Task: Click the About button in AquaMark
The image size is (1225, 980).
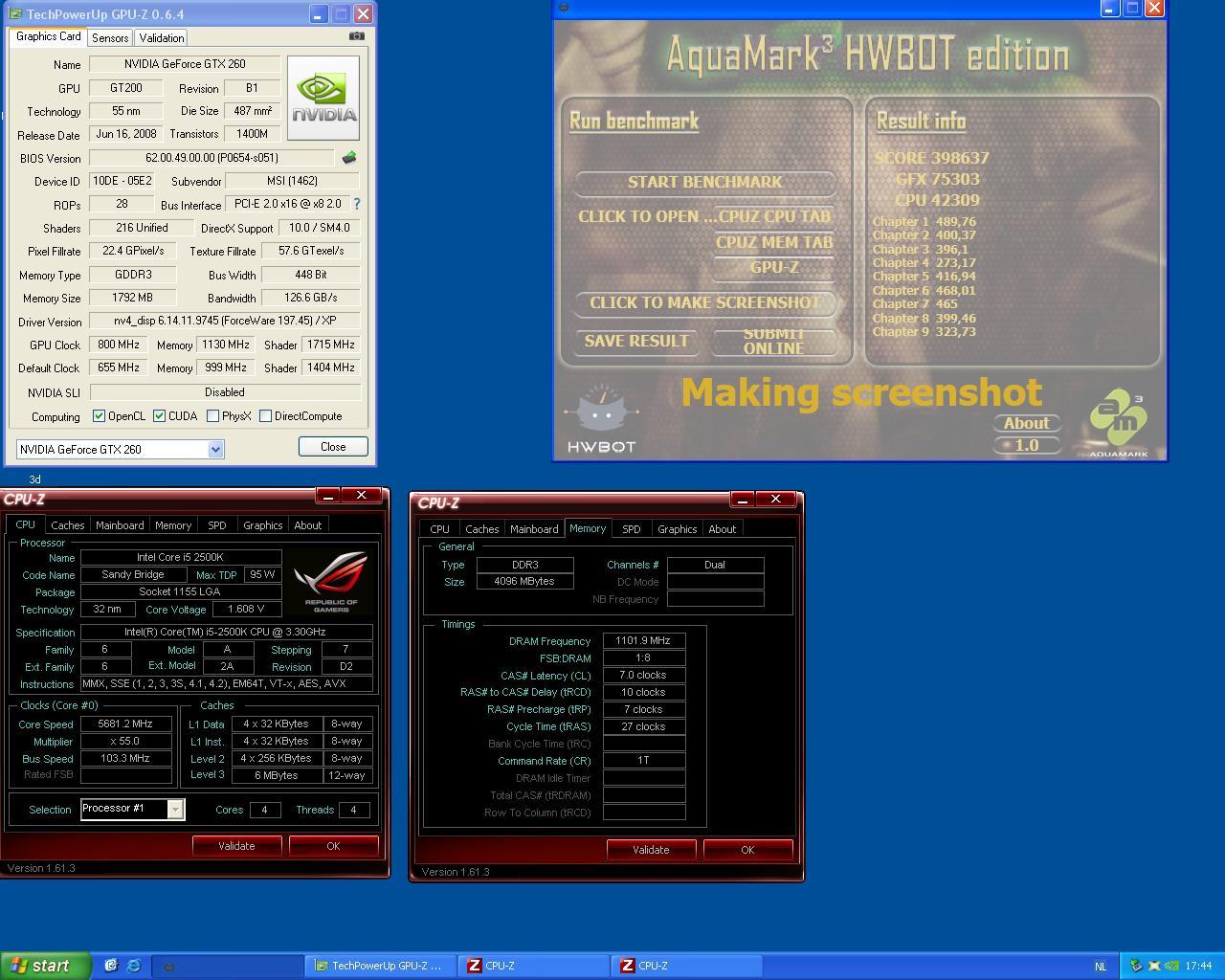Action: 1026,423
